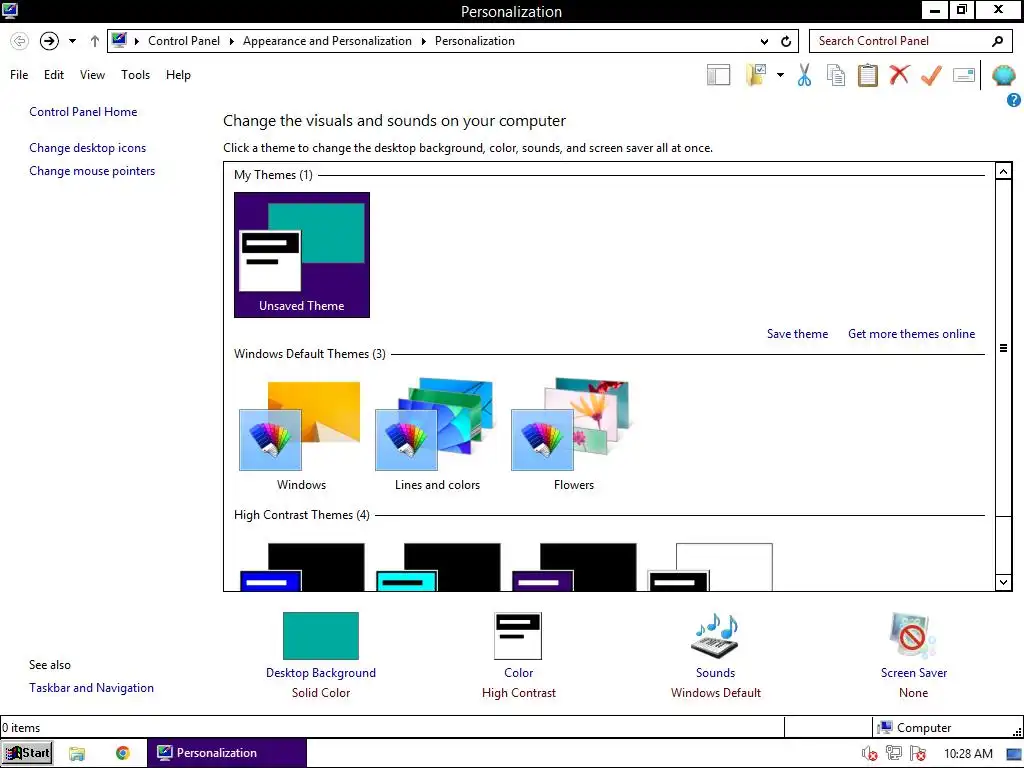
Task: Toggle the preview pane layout icon
Action: [x=718, y=75]
